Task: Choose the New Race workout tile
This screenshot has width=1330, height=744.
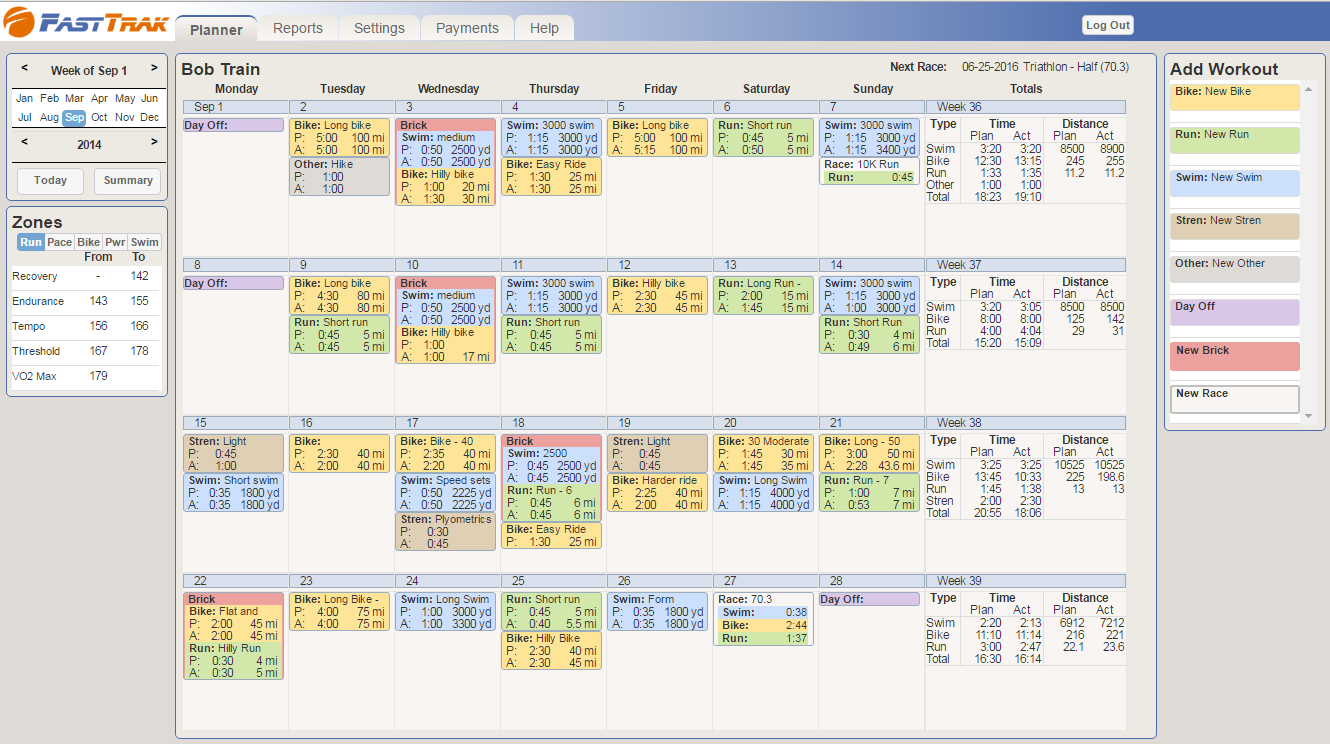Action: [x=1234, y=399]
